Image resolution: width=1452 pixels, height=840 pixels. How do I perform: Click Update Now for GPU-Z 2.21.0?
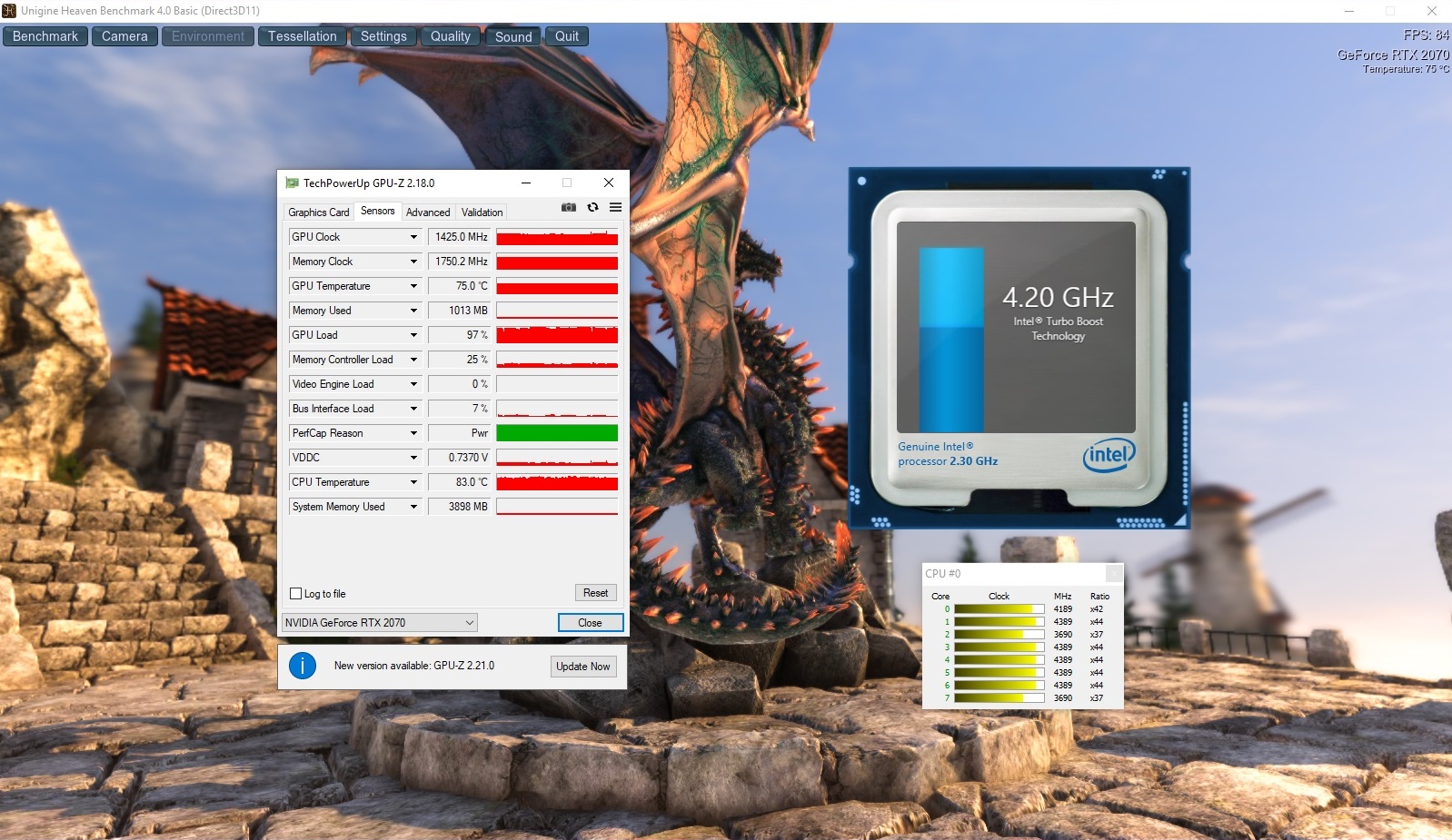click(x=583, y=667)
